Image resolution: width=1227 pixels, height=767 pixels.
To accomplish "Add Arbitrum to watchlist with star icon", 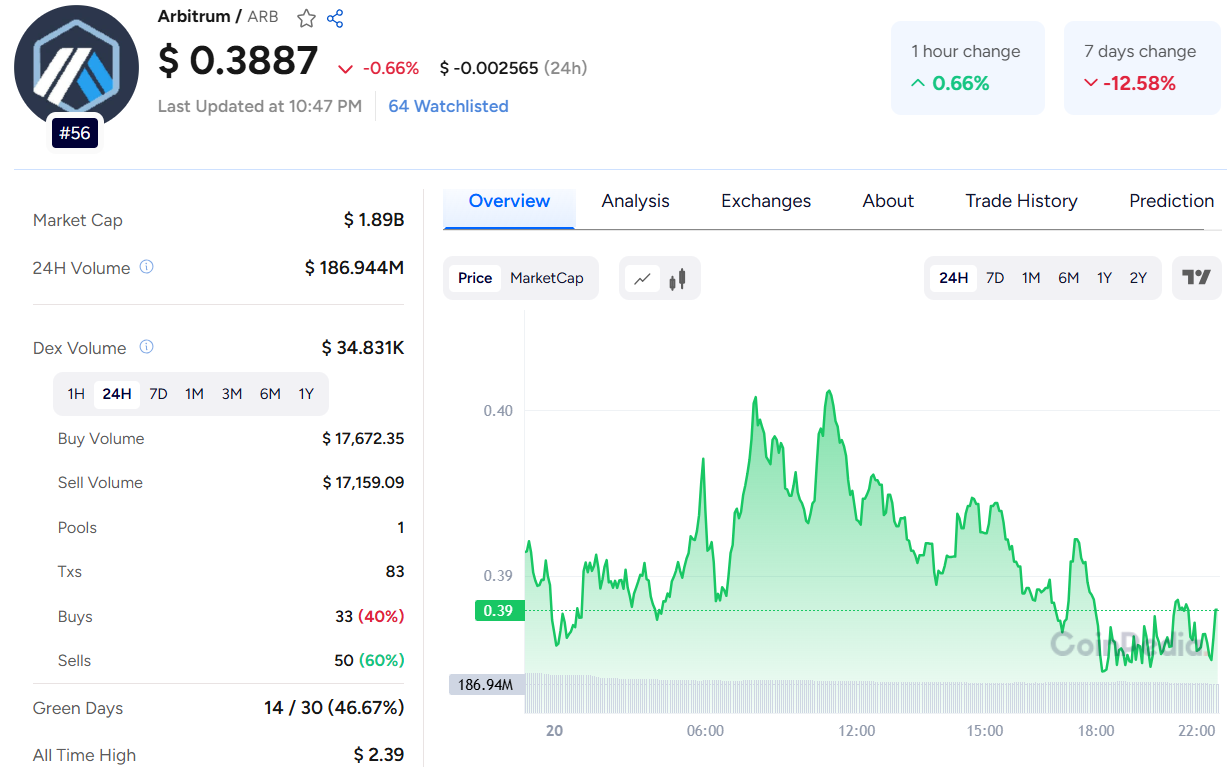I will point(306,18).
